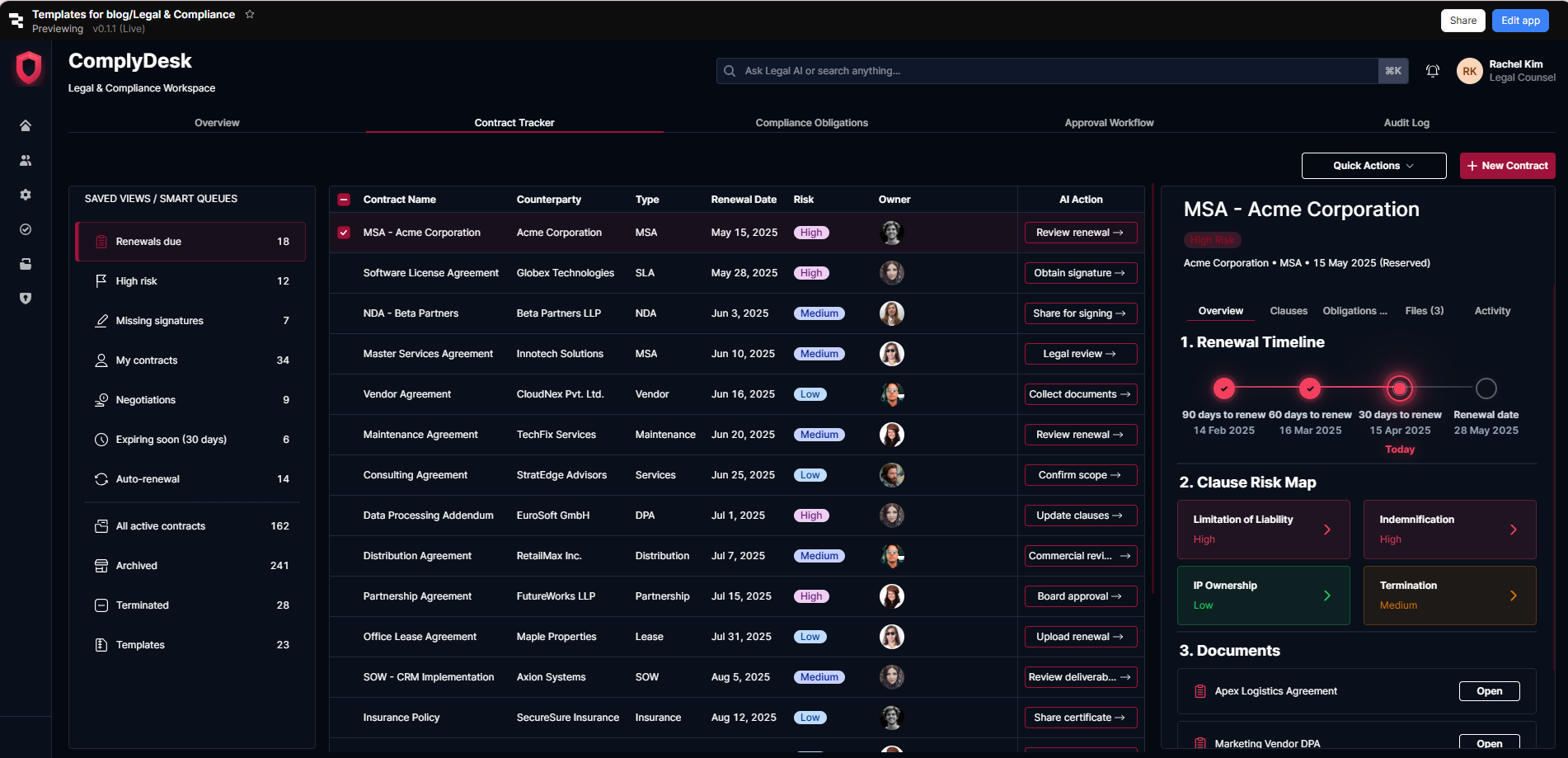Open the Home icon in left sidebar

26,125
